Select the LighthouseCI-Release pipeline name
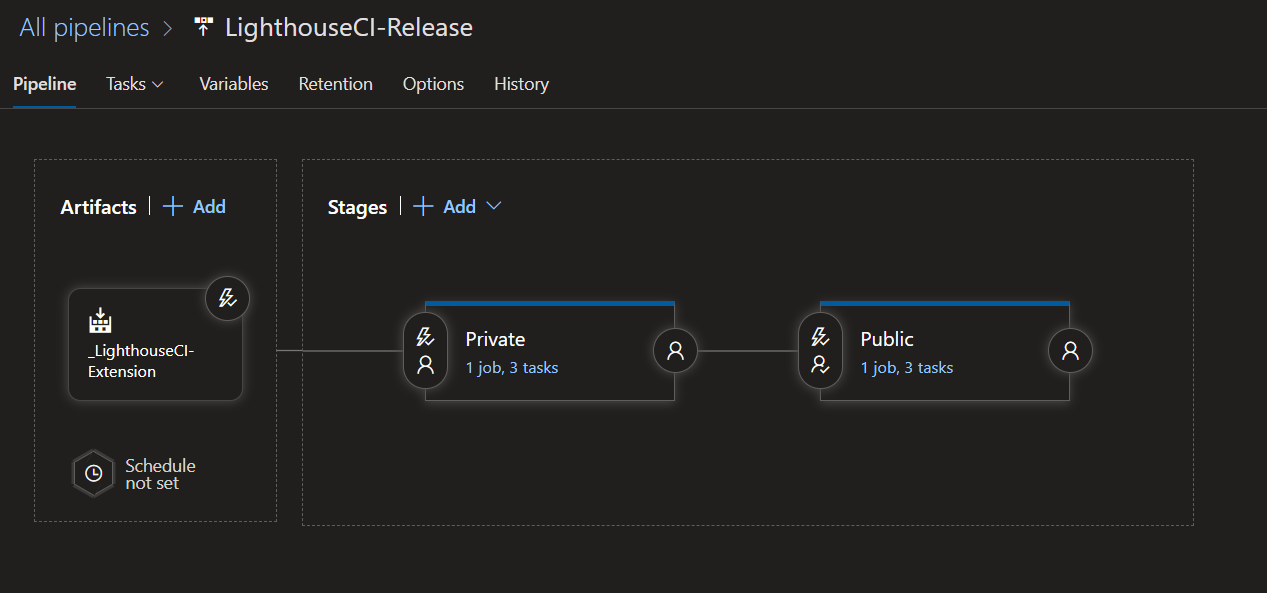Viewport: 1267px width, 593px height. pyautogui.click(x=349, y=28)
